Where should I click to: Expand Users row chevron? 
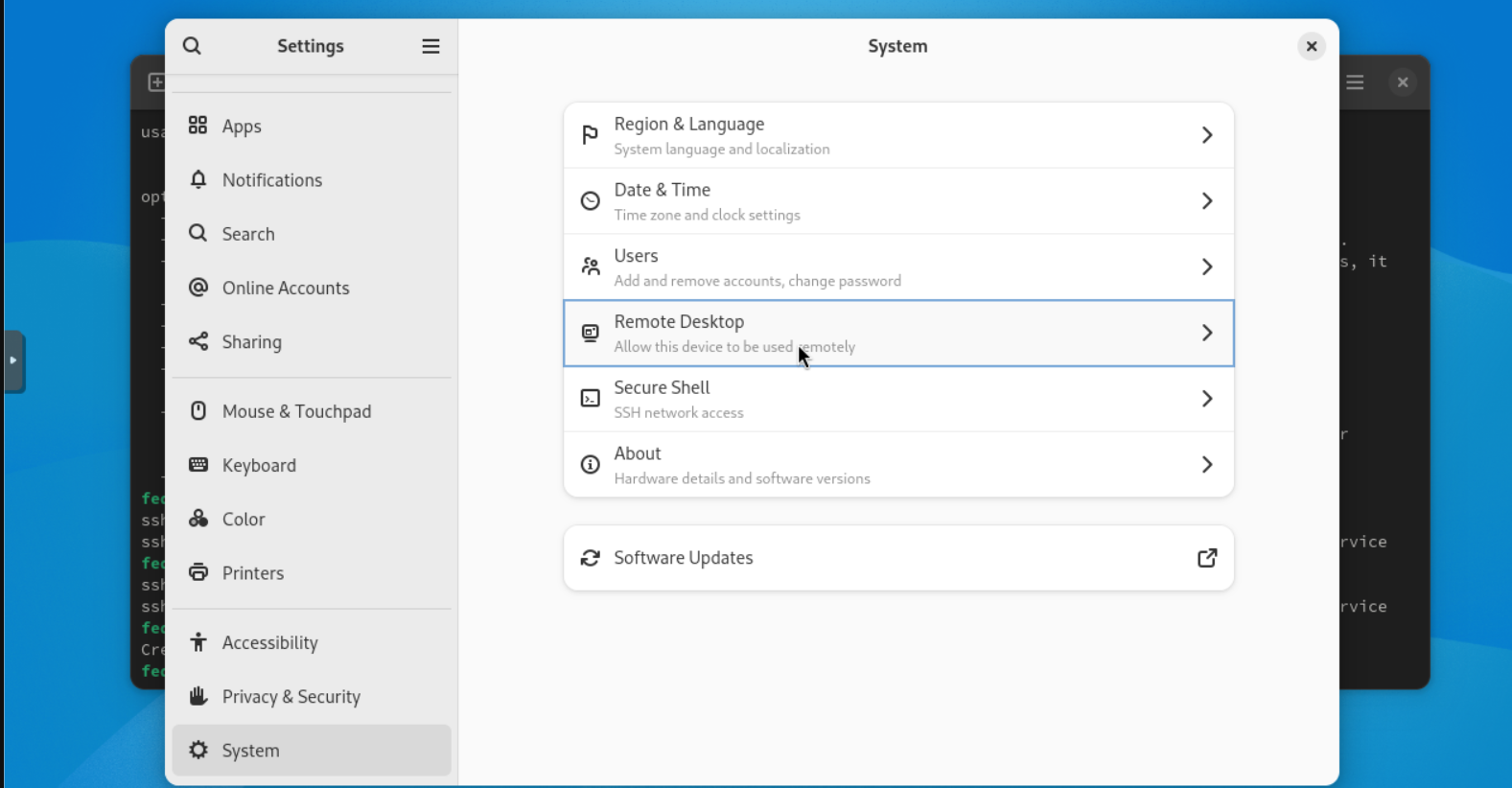(1207, 267)
